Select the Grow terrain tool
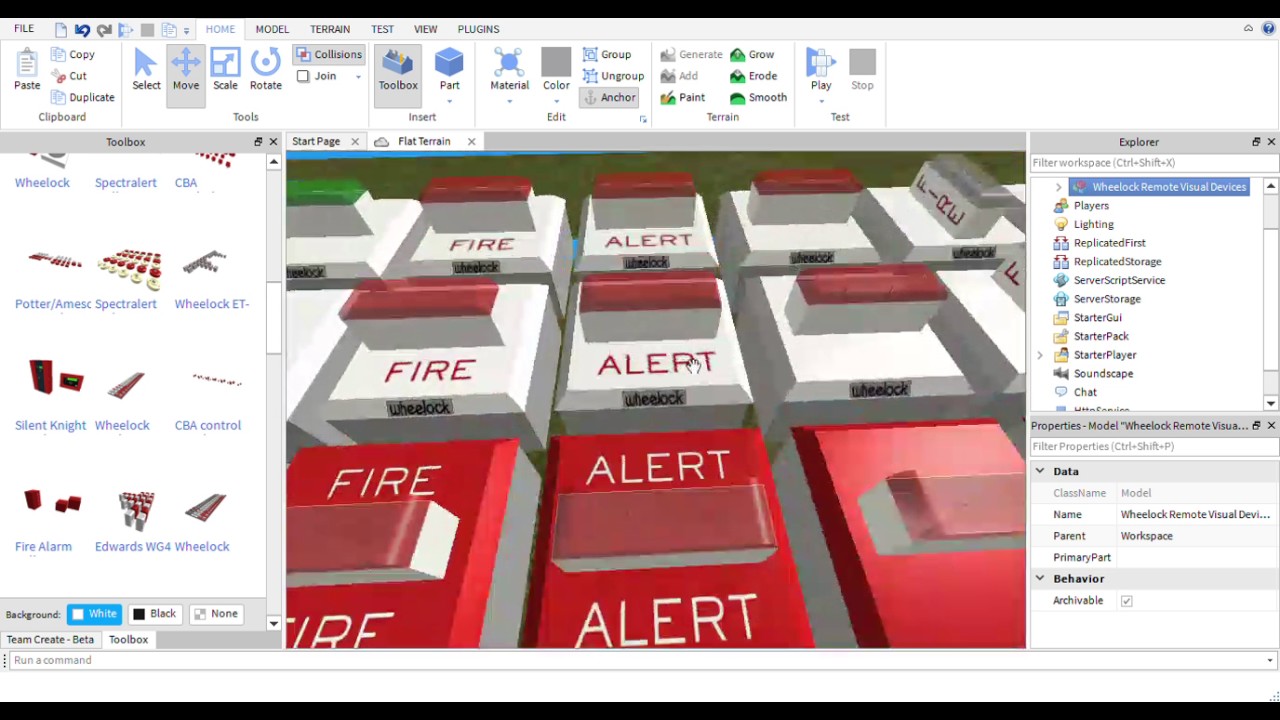The height and width of the screenshot is (720, 1280). click(x=751, y=55)
